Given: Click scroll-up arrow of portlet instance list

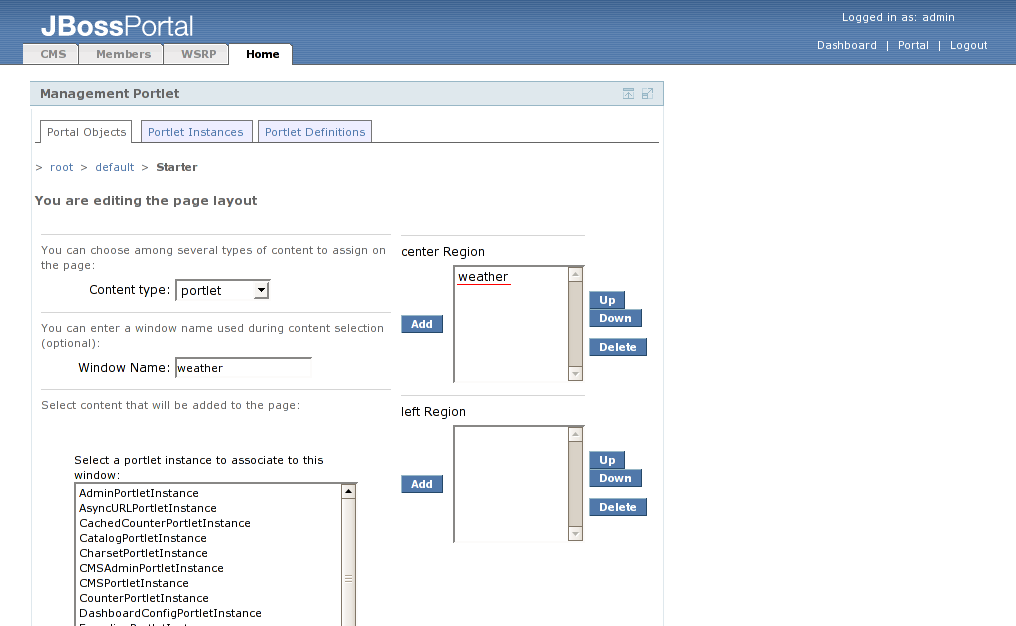Looking at the screenshot, I should (348, 491).
